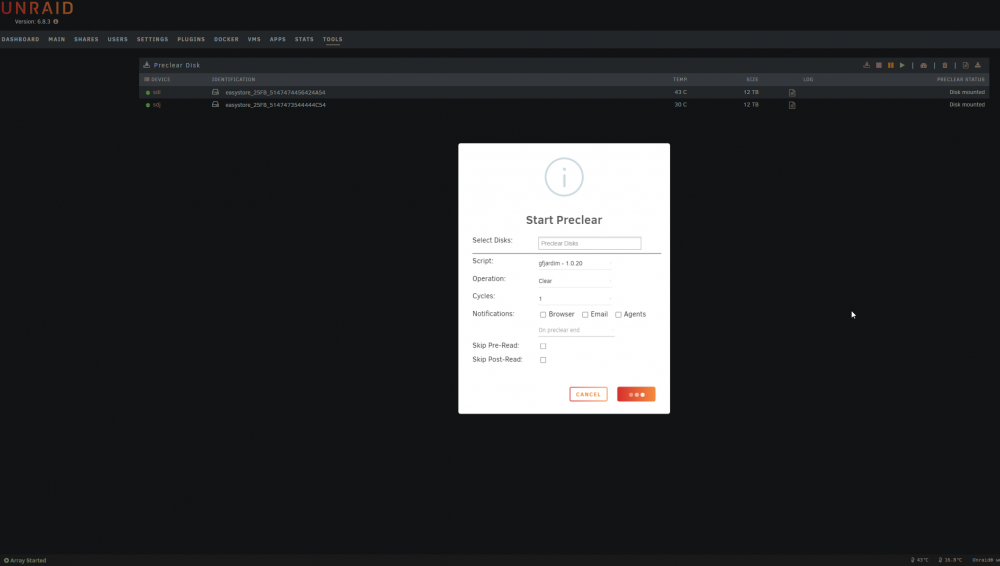Open the 'On preclear end' dropdown
Image resolution: width=1000 pixels, height=566 pixels.
point(576,330)
